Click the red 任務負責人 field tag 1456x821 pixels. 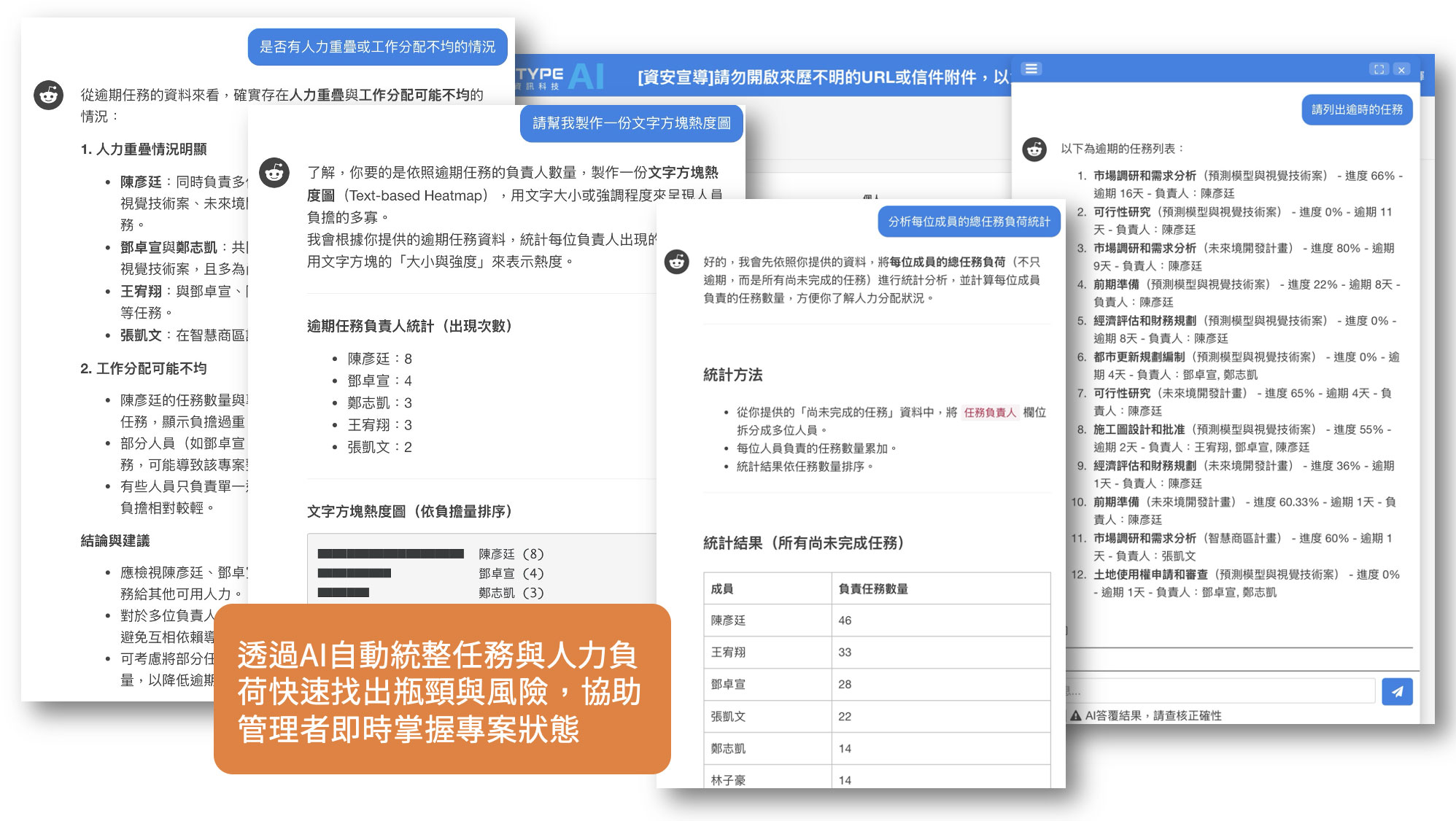pyautogui.click(x=989, y=412)
